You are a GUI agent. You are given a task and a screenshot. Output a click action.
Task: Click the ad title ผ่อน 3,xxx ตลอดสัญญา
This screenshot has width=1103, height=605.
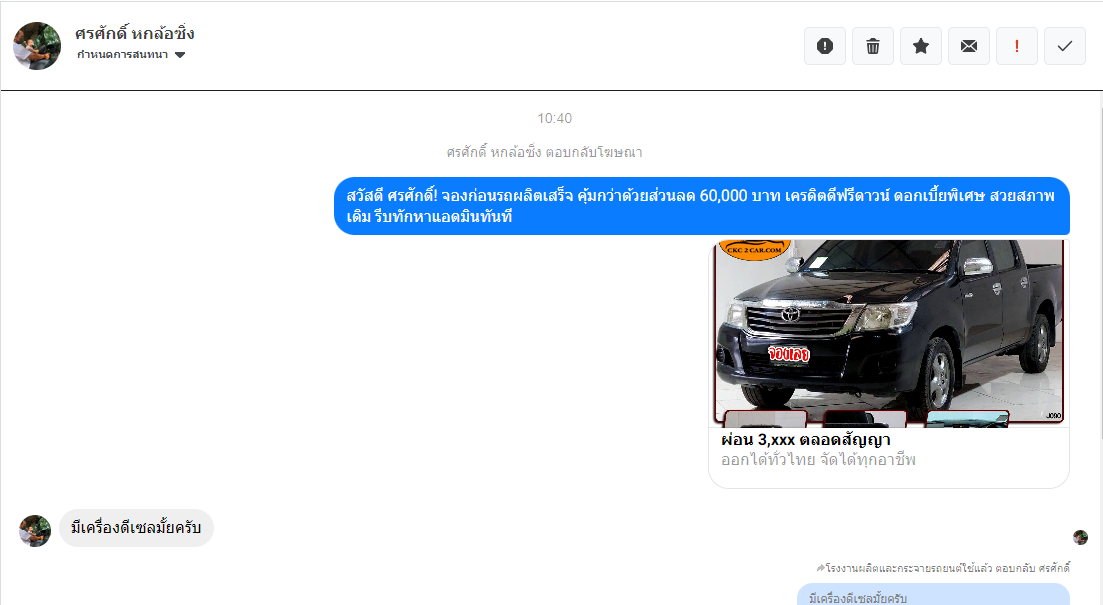805,440
